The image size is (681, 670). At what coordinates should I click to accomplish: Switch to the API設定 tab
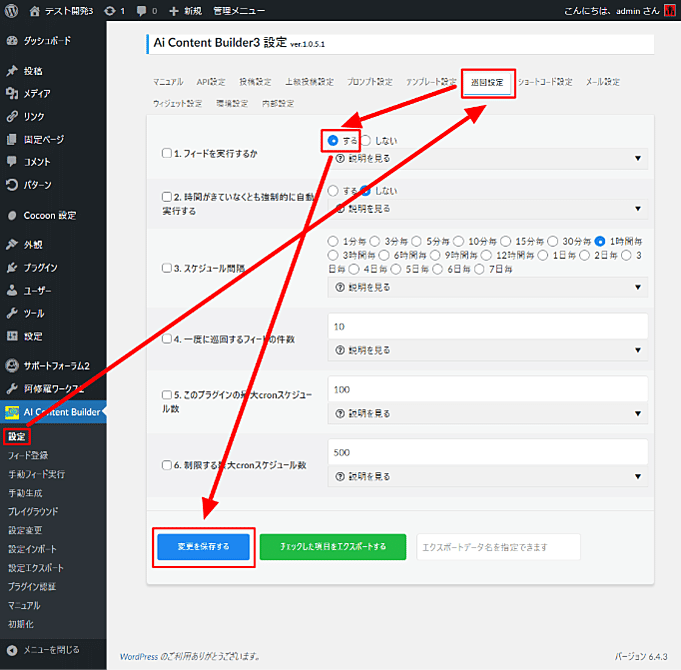211,82
